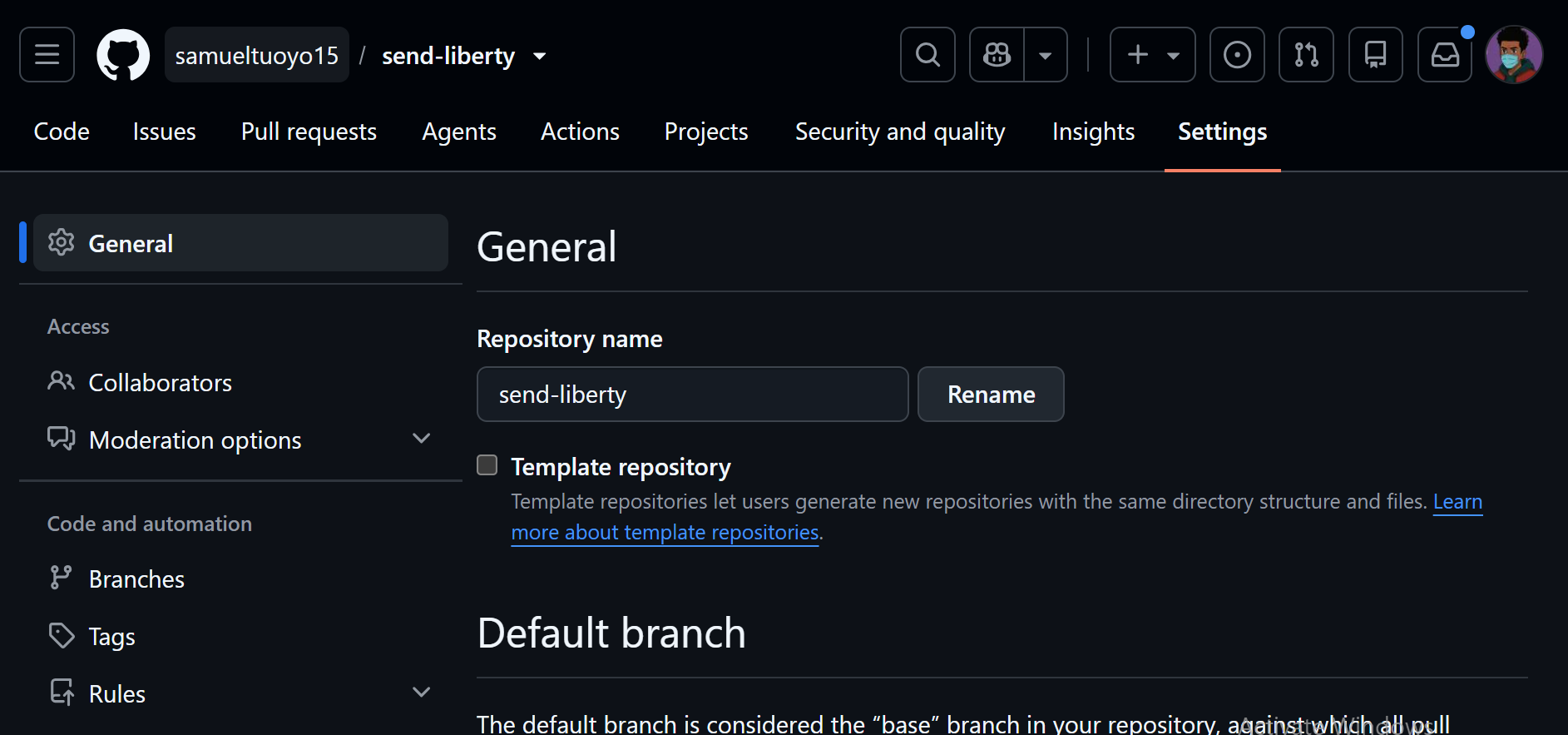
Task: Click the Tags label icon
Action: click(x=62, y=635)
